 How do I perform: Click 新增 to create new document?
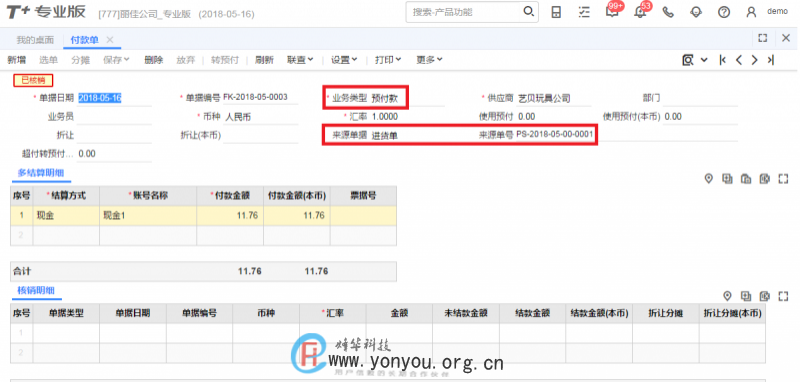[16, 60]
